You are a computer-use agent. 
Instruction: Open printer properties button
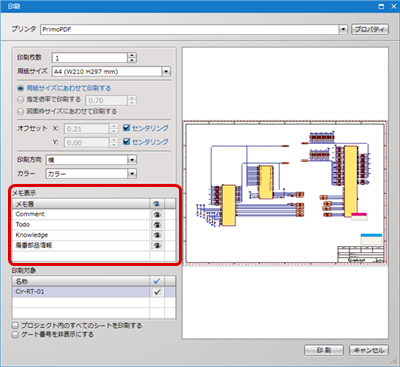pos(370,29)
